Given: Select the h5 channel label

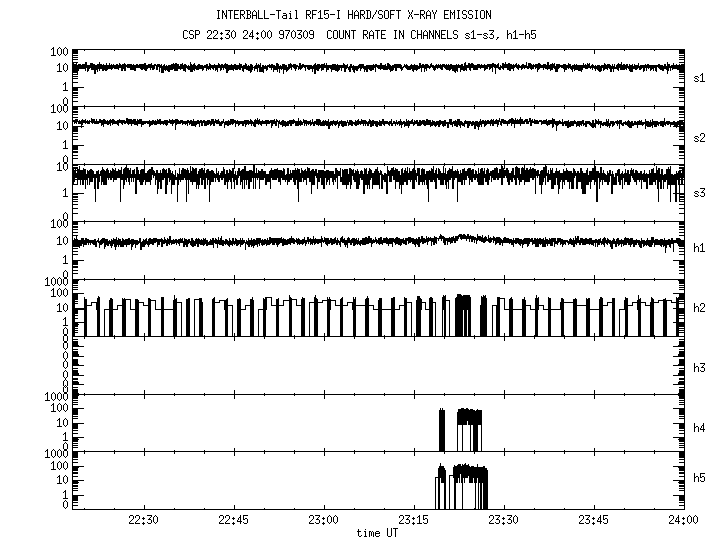Looking at the screenshot, I should tap(700, 478).
